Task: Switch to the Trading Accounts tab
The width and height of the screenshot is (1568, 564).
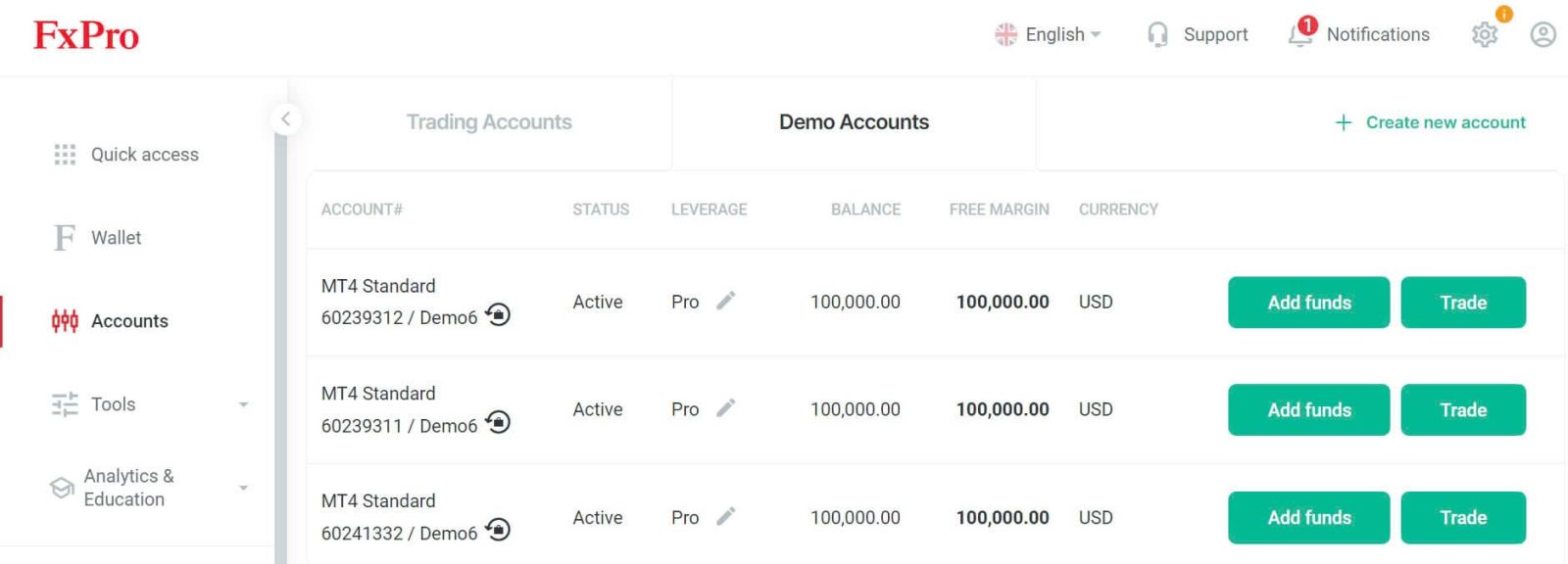Action: pyautogui.click(x=489, y=122)
